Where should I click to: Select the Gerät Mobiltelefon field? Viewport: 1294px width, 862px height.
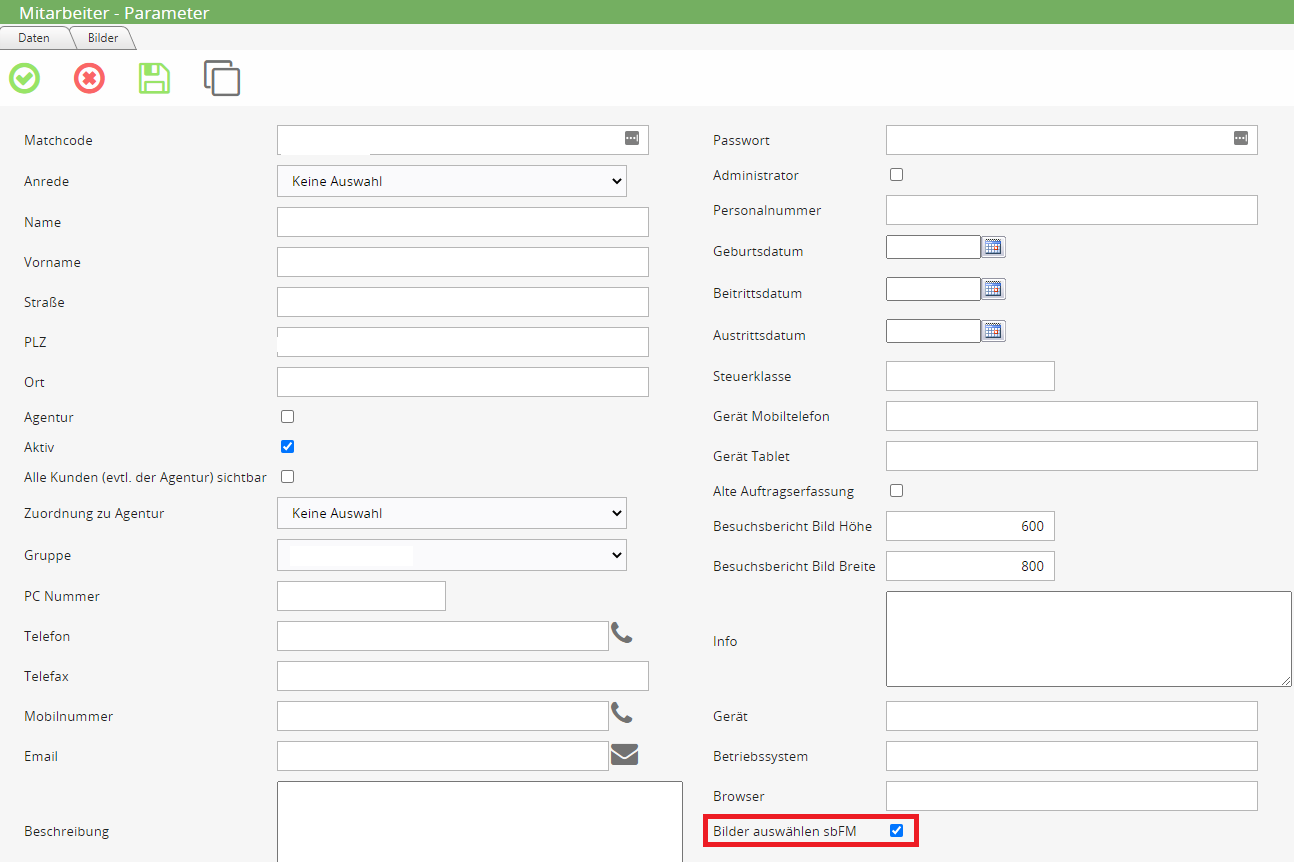coord(1072,416)
